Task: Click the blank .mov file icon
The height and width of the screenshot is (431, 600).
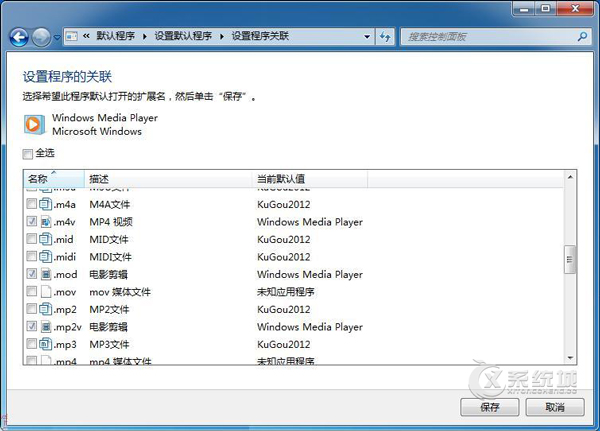Action: 46,292
